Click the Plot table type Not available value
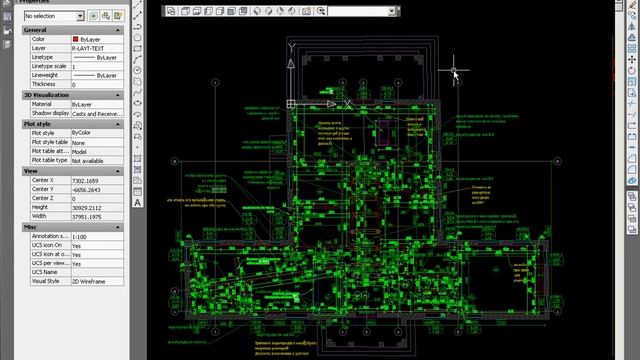This screenshot has width=640, height=360. tap(97, 161)
